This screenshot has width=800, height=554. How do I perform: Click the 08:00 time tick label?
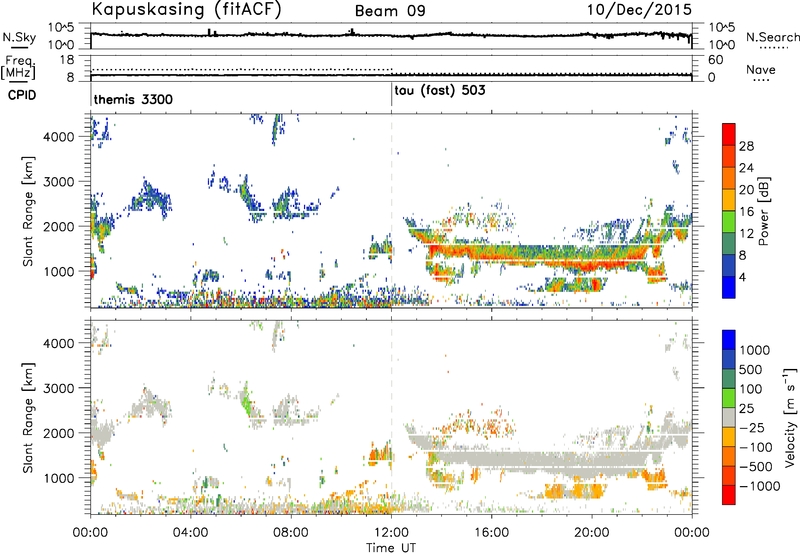point(291,533)
